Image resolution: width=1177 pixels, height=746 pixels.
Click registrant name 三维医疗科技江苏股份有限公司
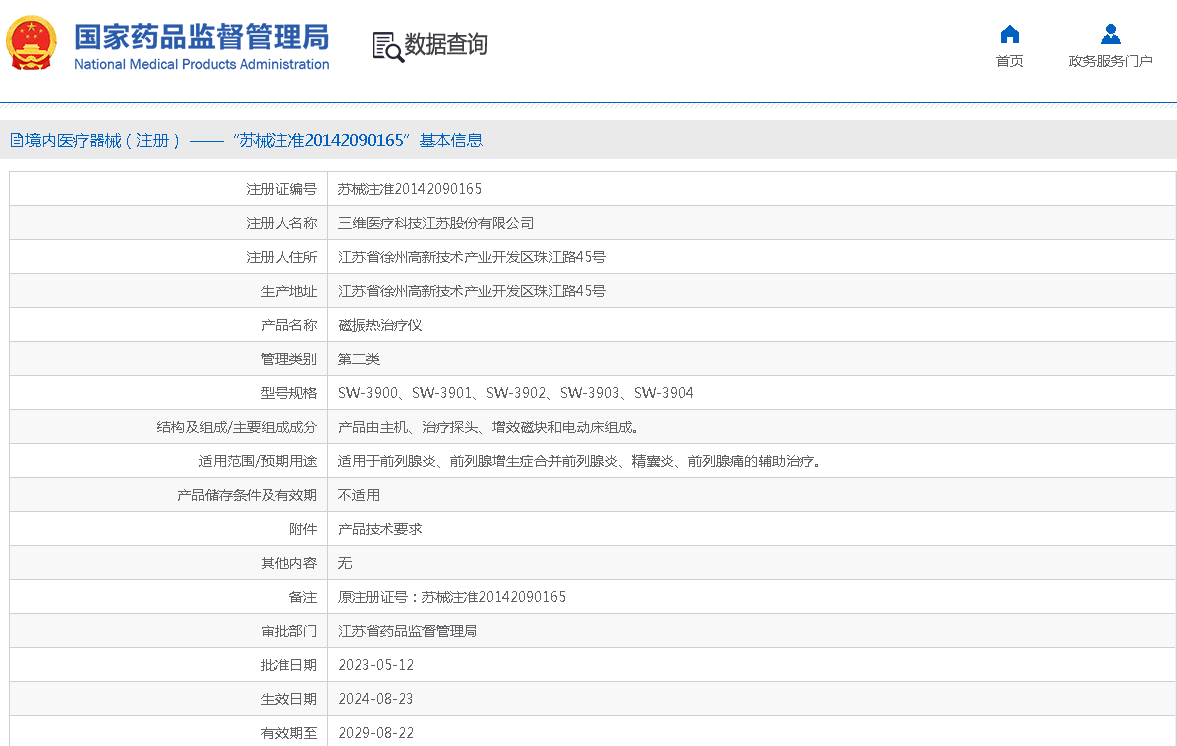(436, 223)
